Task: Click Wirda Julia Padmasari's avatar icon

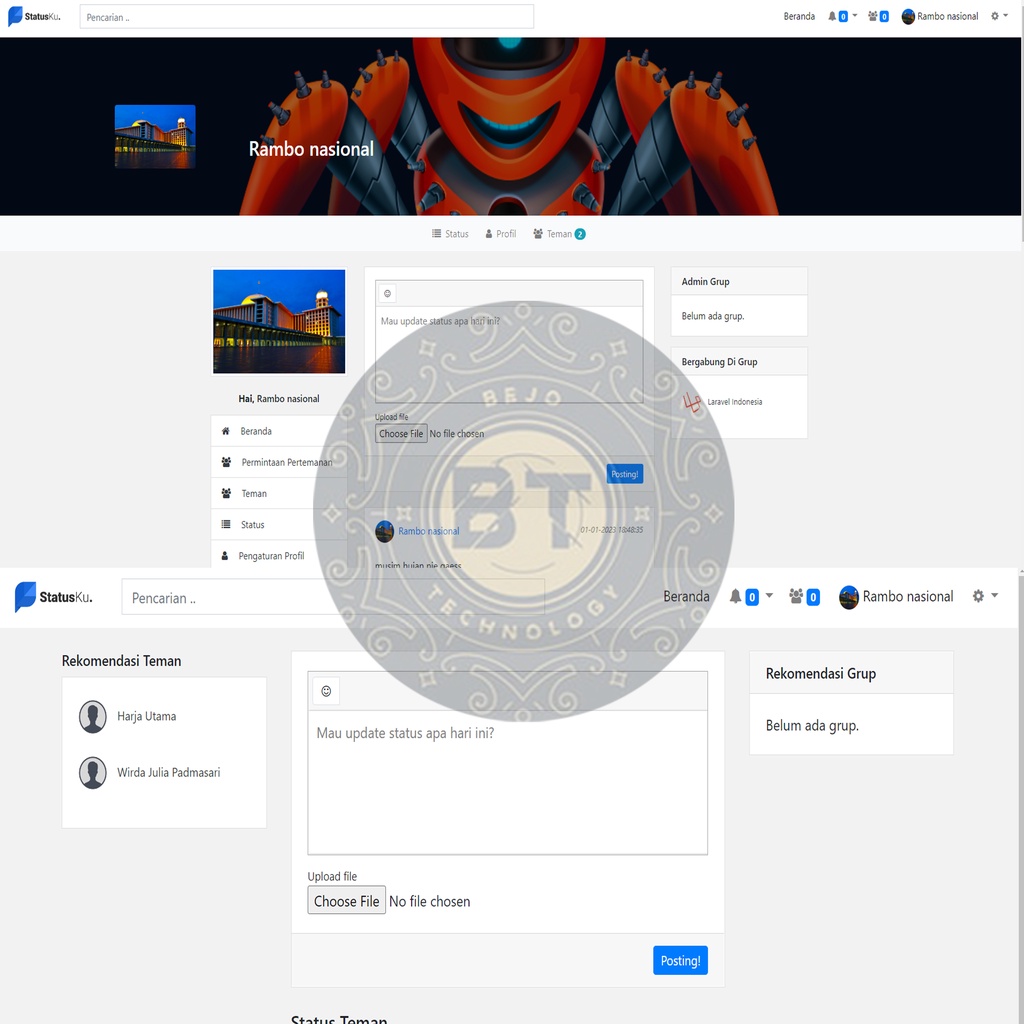Action: (x=93, y=773)
